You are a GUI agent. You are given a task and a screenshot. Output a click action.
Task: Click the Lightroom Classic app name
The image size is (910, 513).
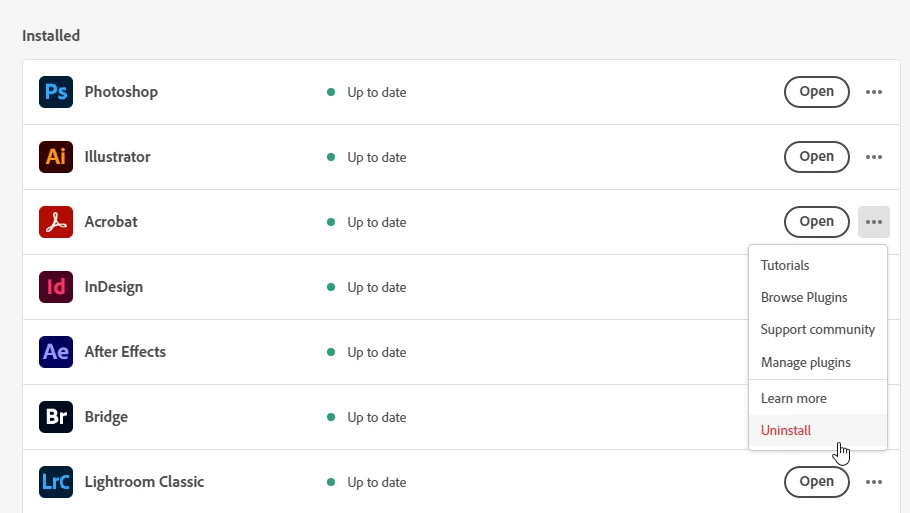[x=145, y=482]
